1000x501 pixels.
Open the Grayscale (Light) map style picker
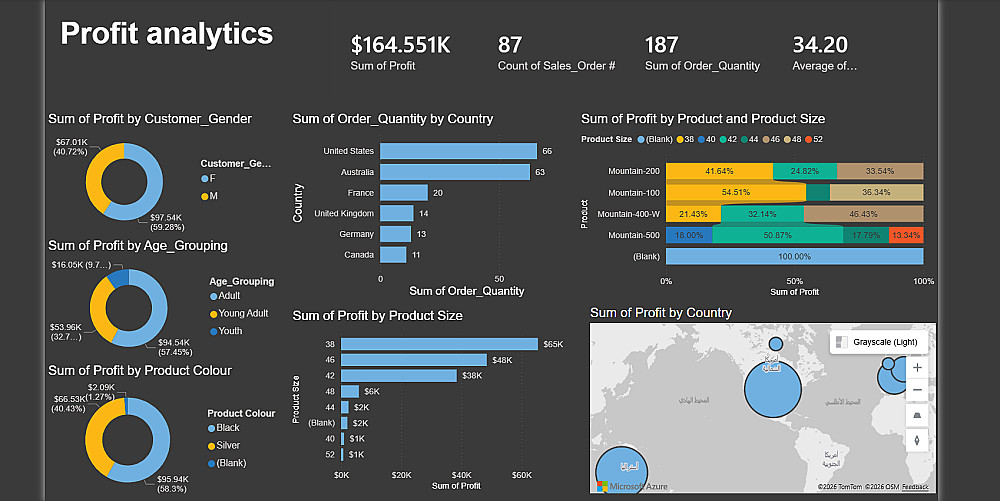(x=879, y=342)
